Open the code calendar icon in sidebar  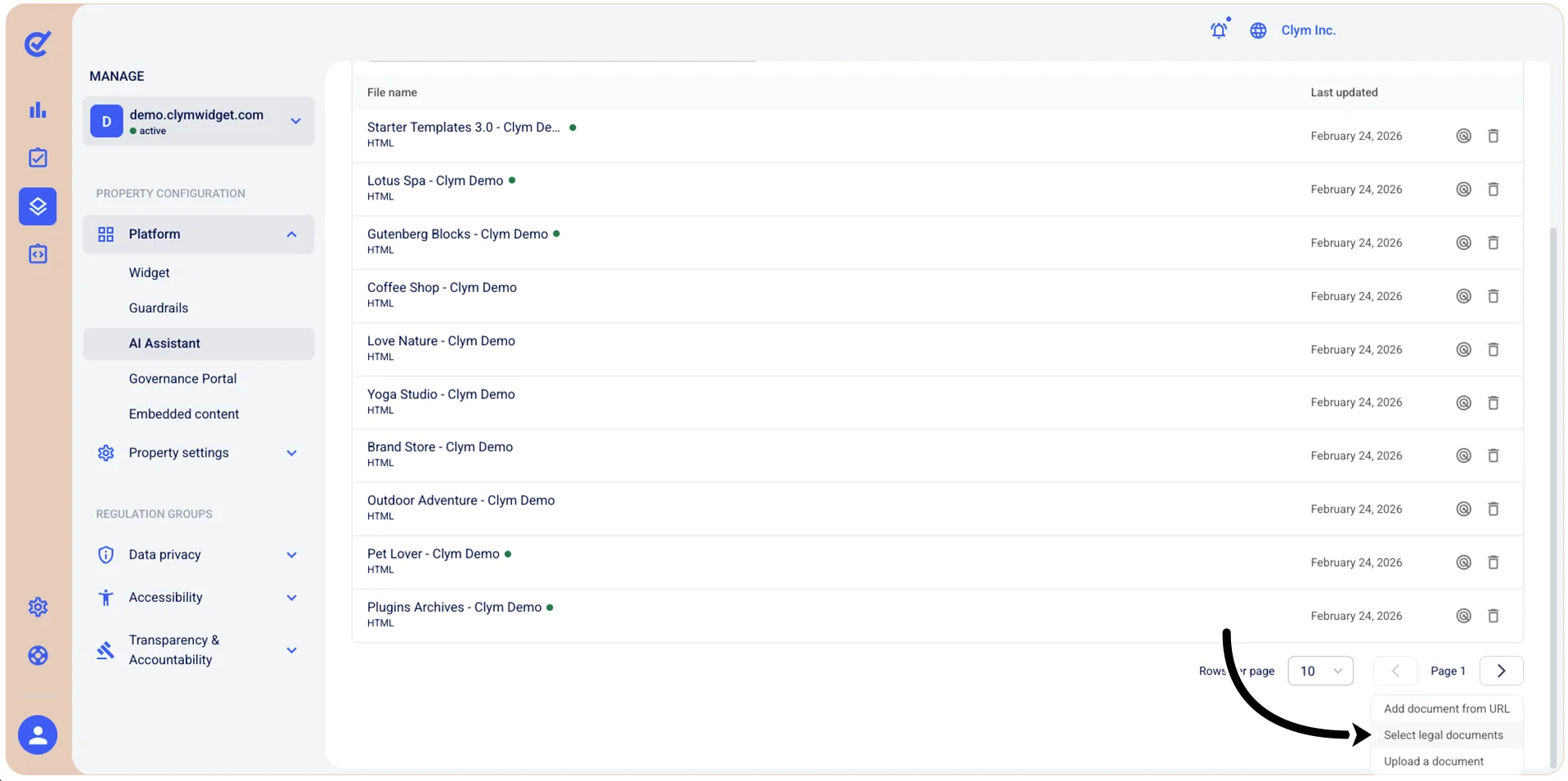pyautogui.click(x=38, y=254)
